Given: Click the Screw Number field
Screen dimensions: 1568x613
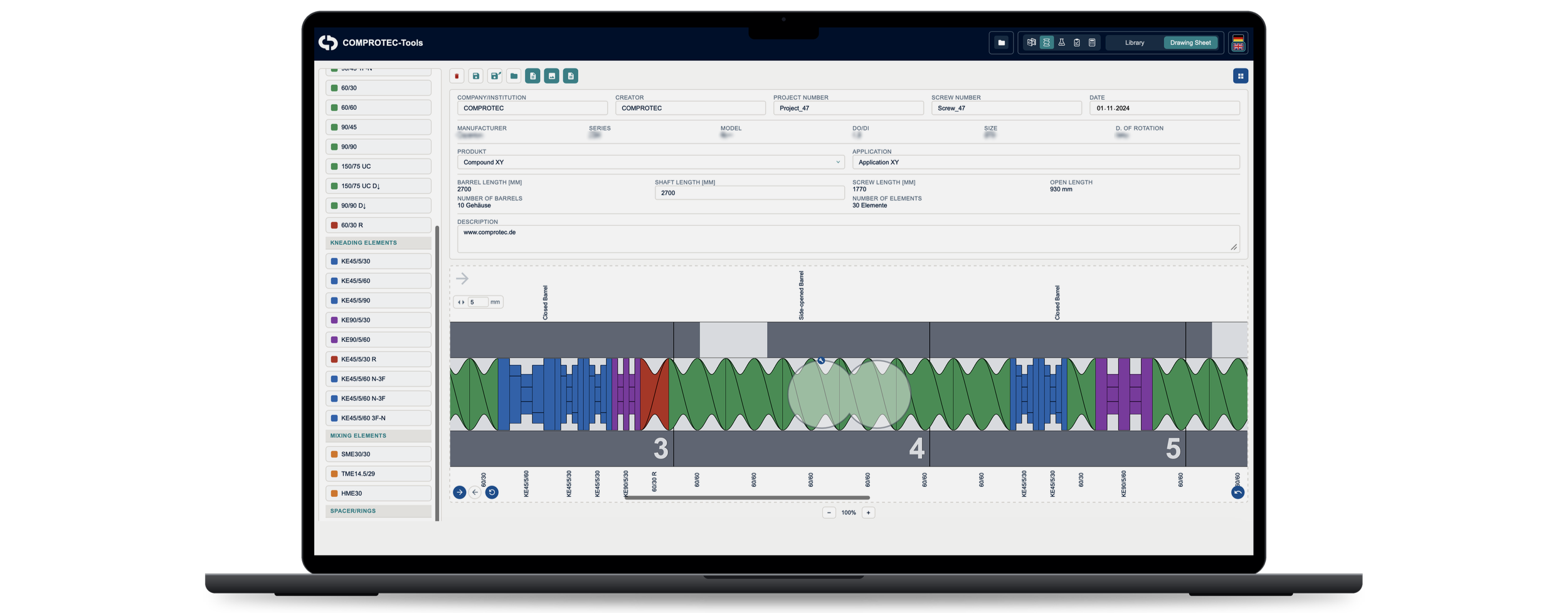Looking at the screenshot, I should click(1006, 109).
